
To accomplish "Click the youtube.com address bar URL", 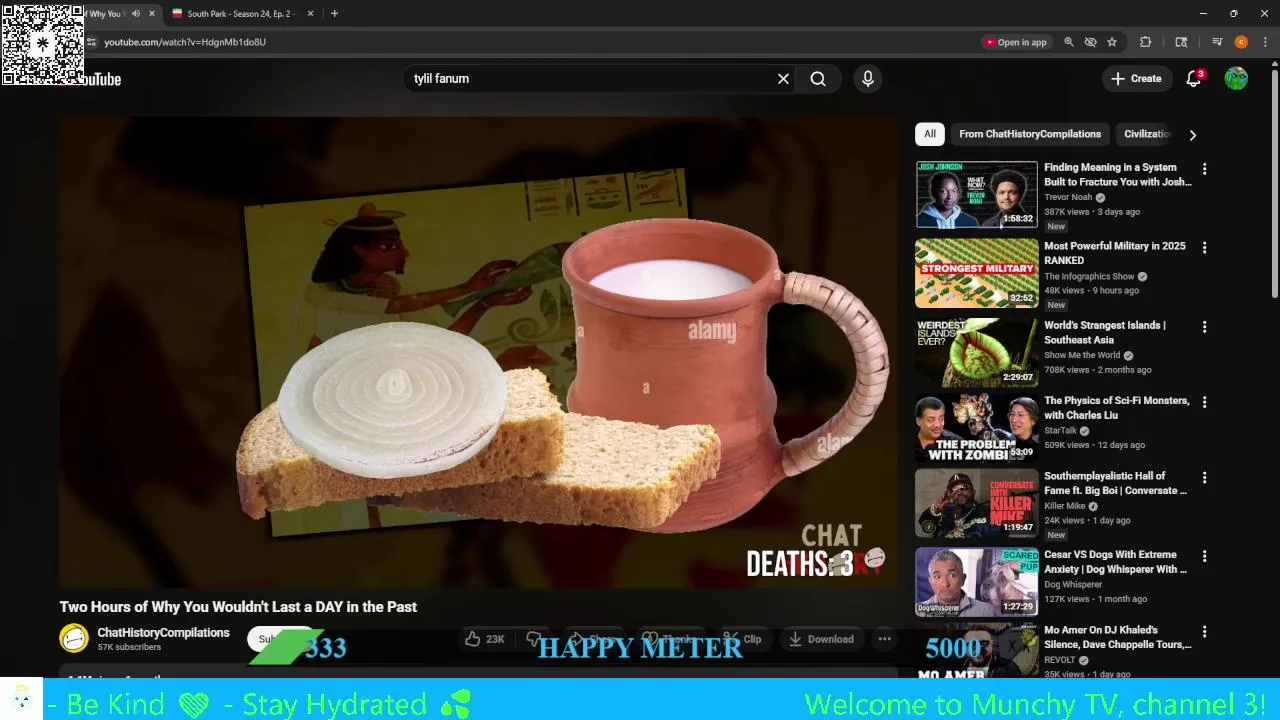I will (x=185, y=42).
